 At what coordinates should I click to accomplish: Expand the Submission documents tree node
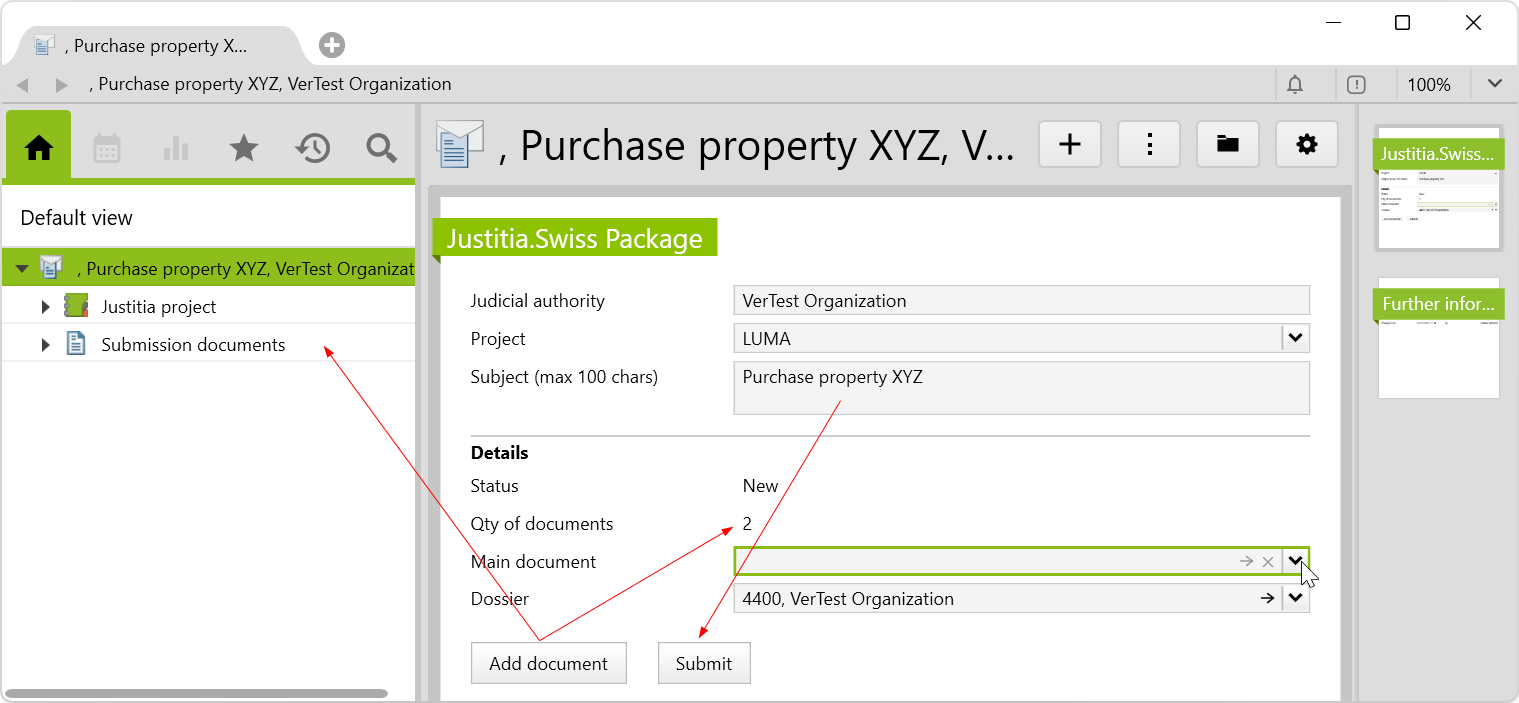(45, 345)
